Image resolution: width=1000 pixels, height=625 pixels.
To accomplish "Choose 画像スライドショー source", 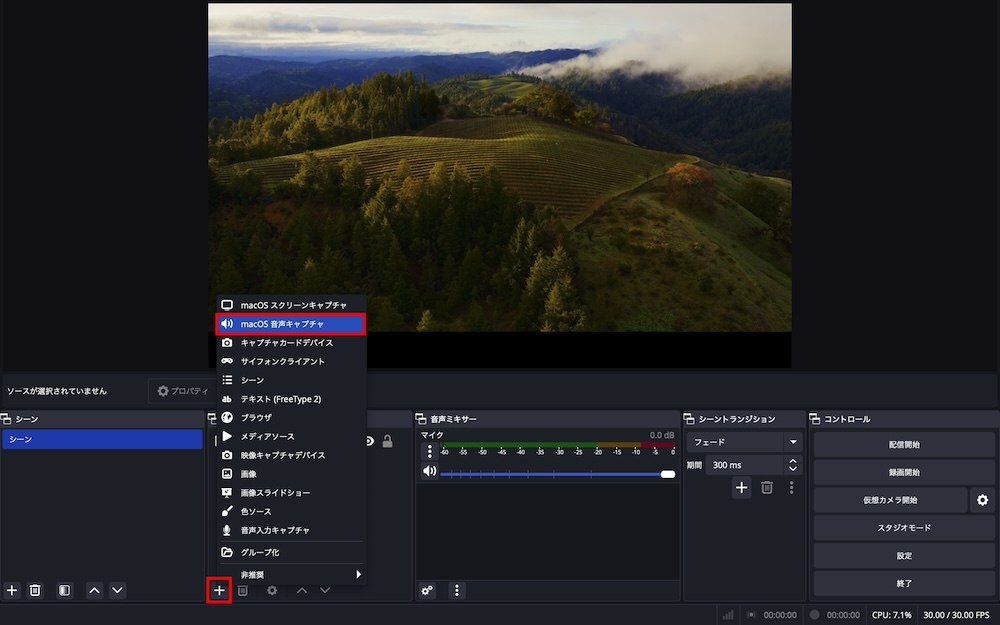I will coord(291,492).
